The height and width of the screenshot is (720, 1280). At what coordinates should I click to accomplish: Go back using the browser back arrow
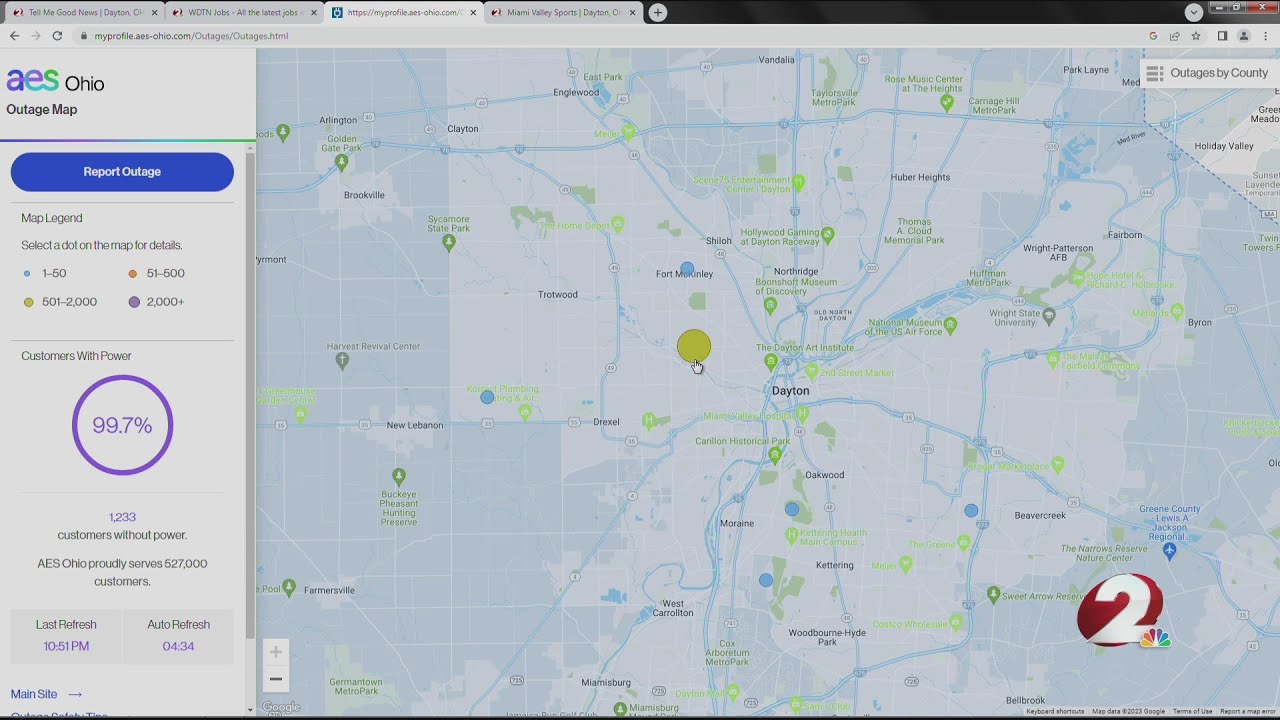(14, 36)
